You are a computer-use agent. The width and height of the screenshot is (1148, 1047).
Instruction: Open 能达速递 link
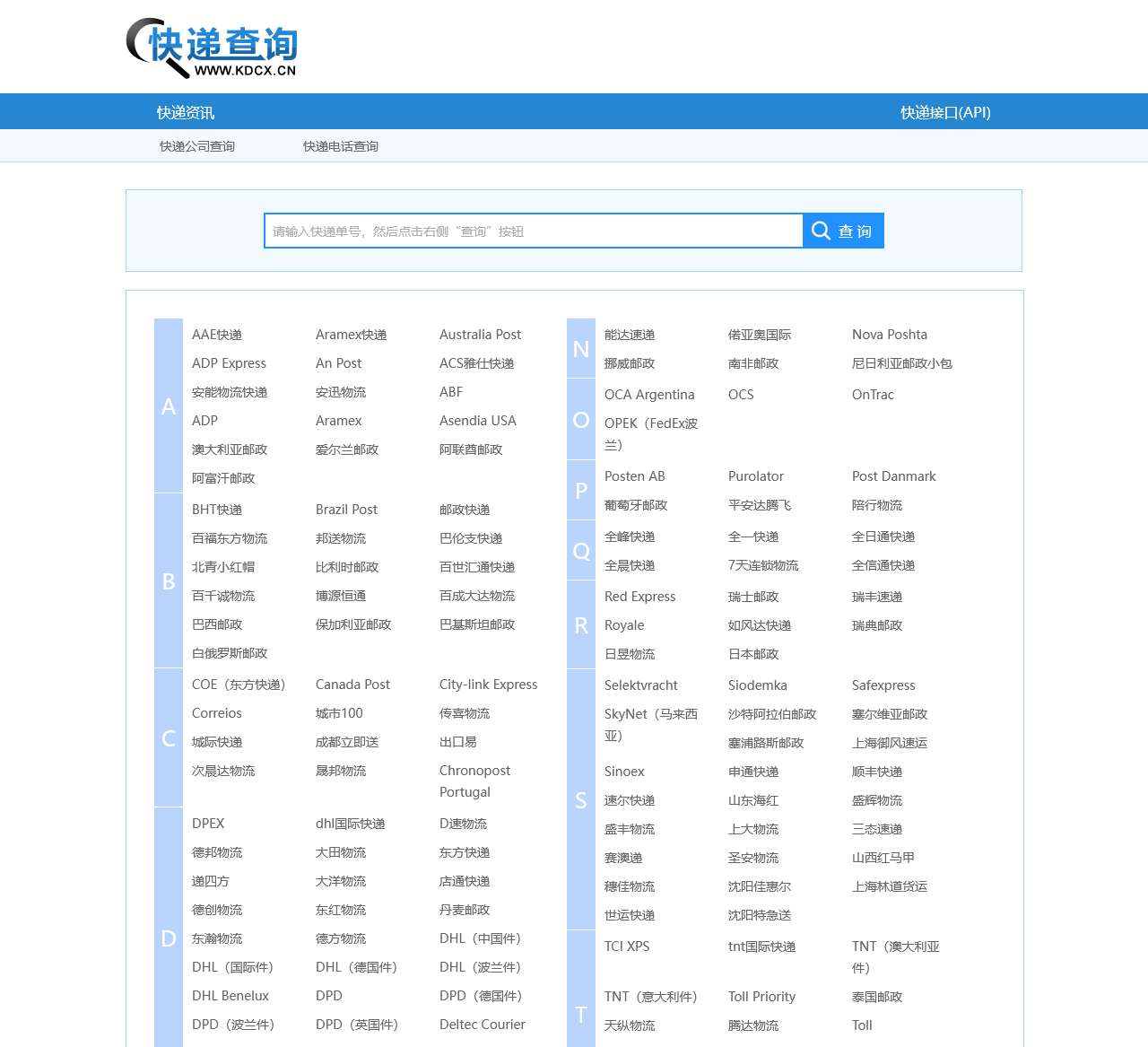pyautogui.click(x=630, y=335)
